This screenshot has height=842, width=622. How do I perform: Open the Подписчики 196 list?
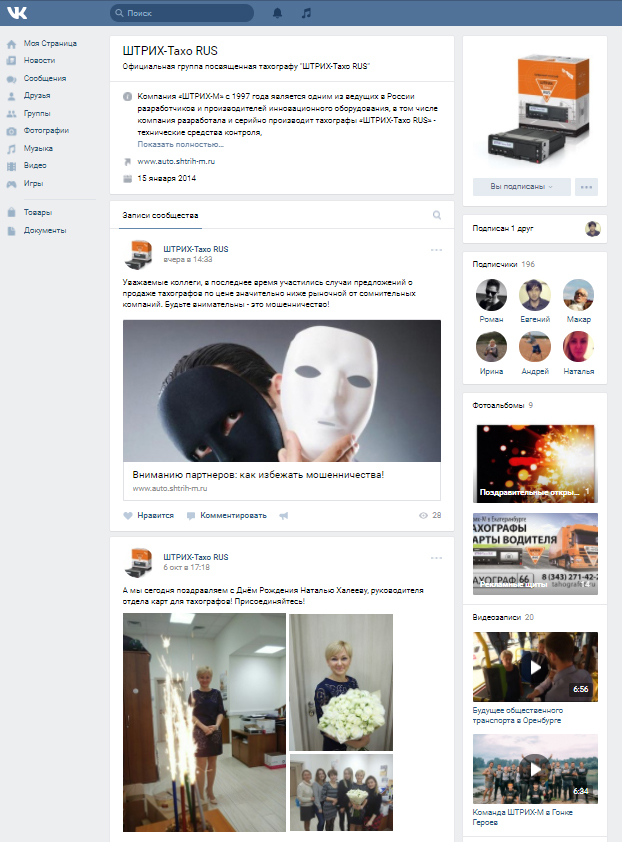click(504, 264)
